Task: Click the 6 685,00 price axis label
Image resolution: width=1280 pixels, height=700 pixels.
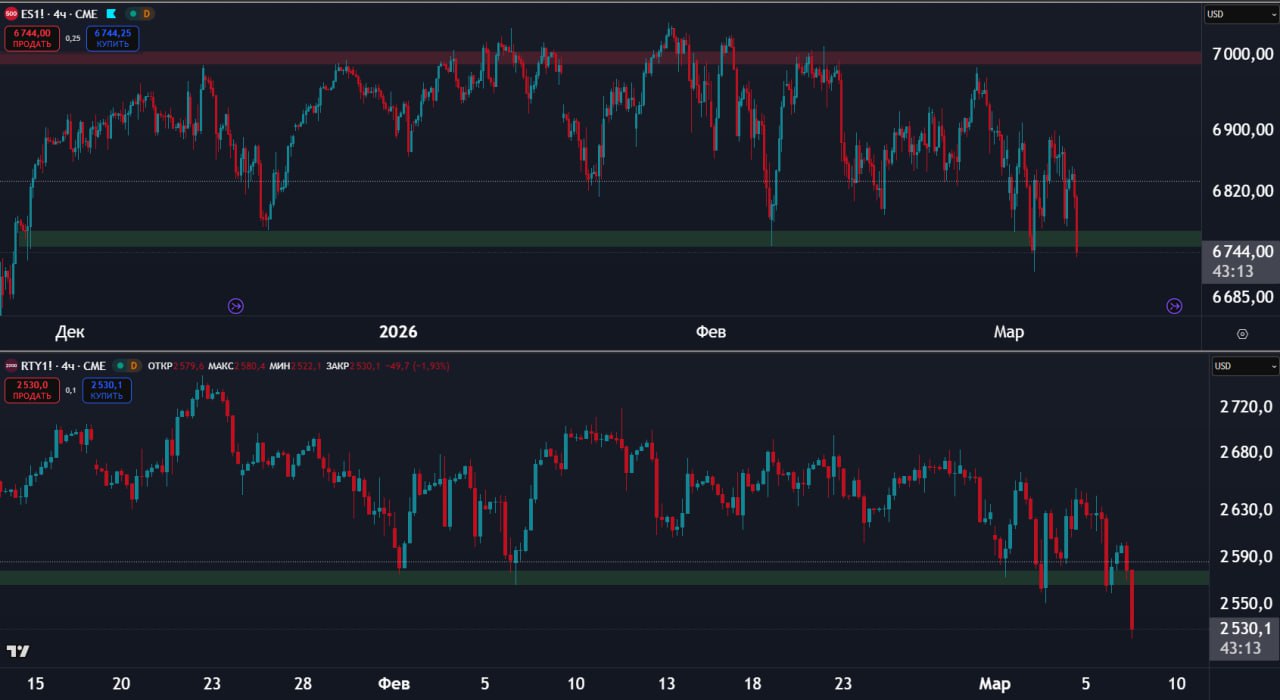Action: click(x=1243, y=296)
